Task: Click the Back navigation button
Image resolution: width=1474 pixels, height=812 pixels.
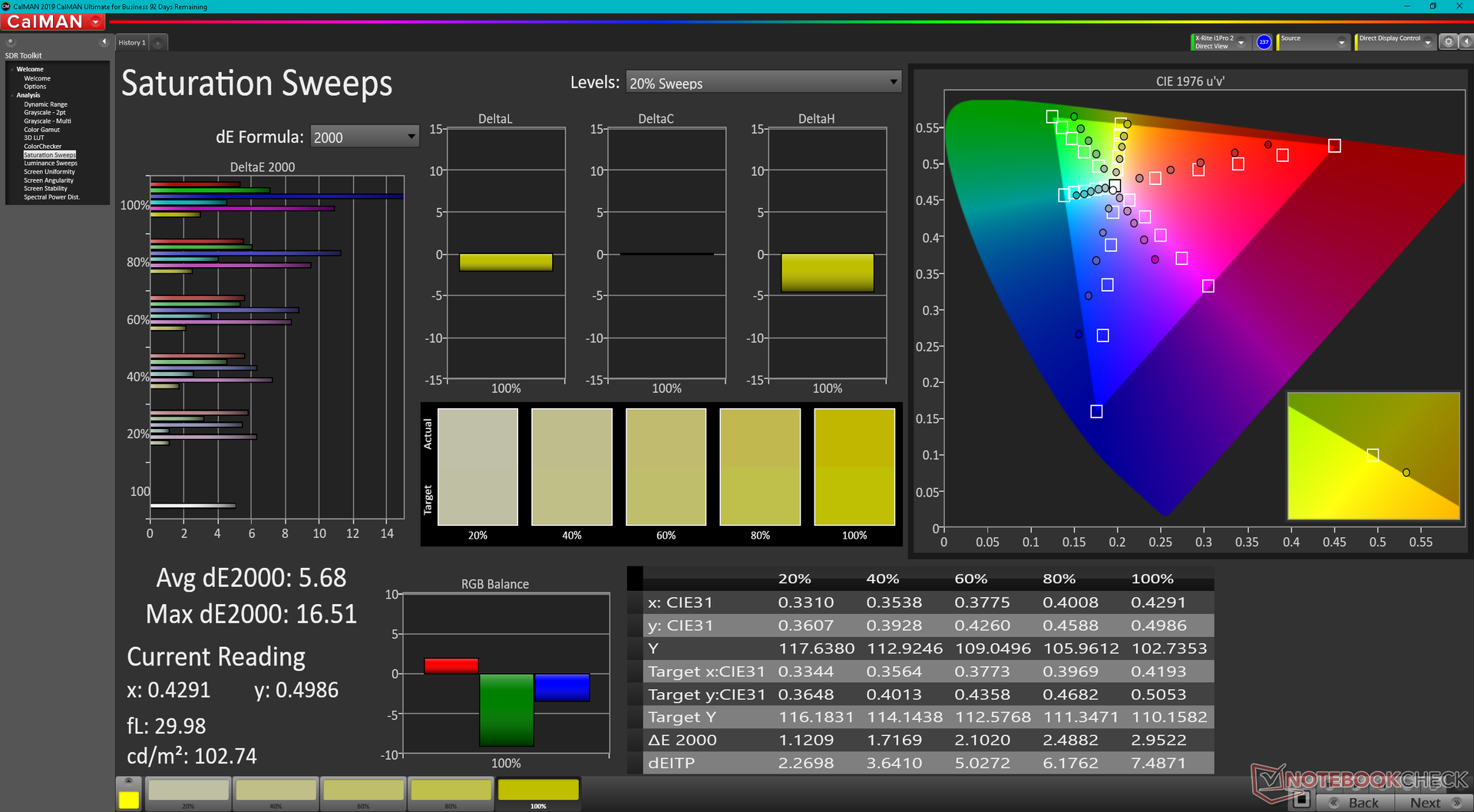Action: tap(1356, 803)
